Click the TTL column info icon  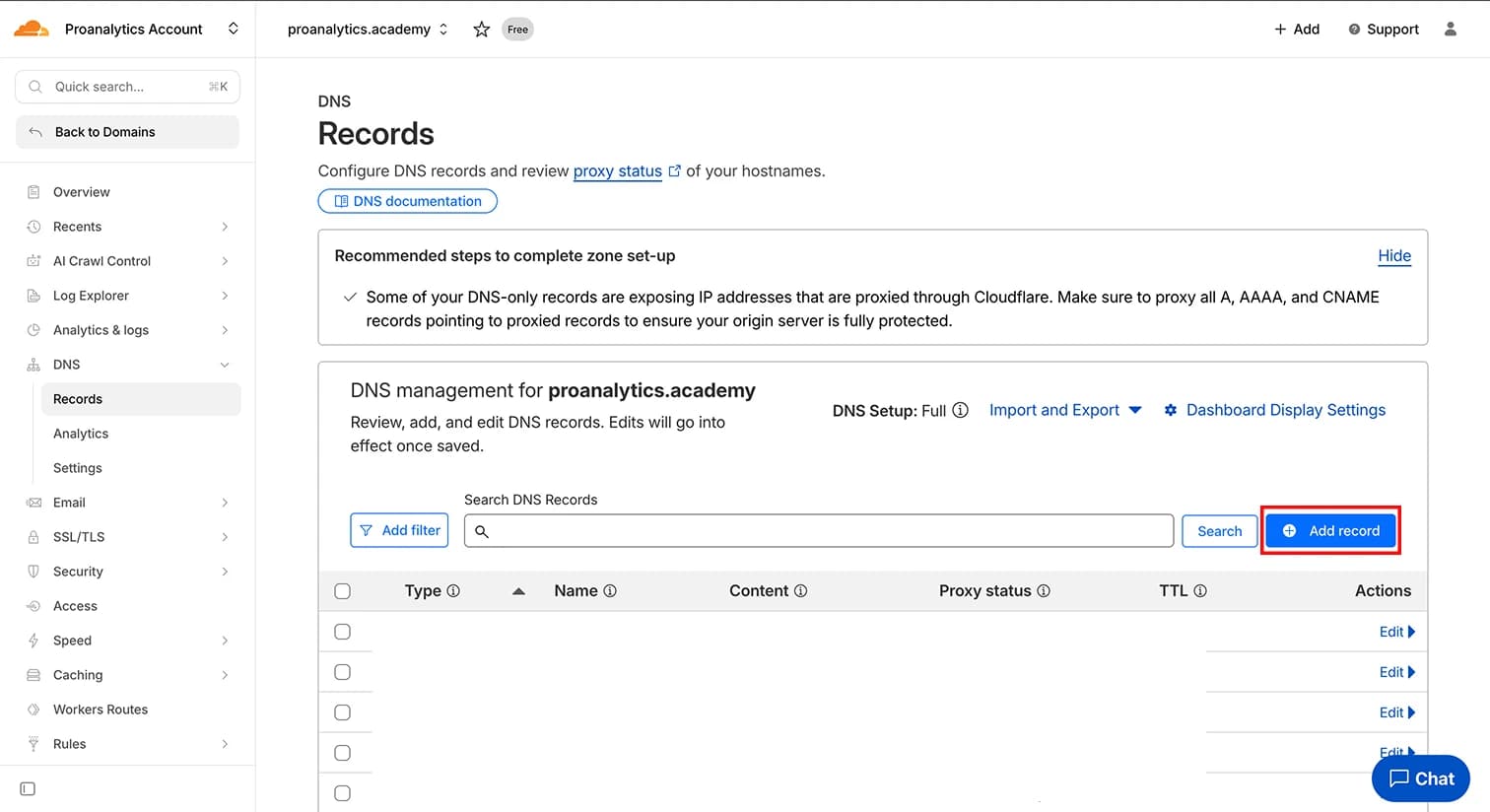[1200, 591]
